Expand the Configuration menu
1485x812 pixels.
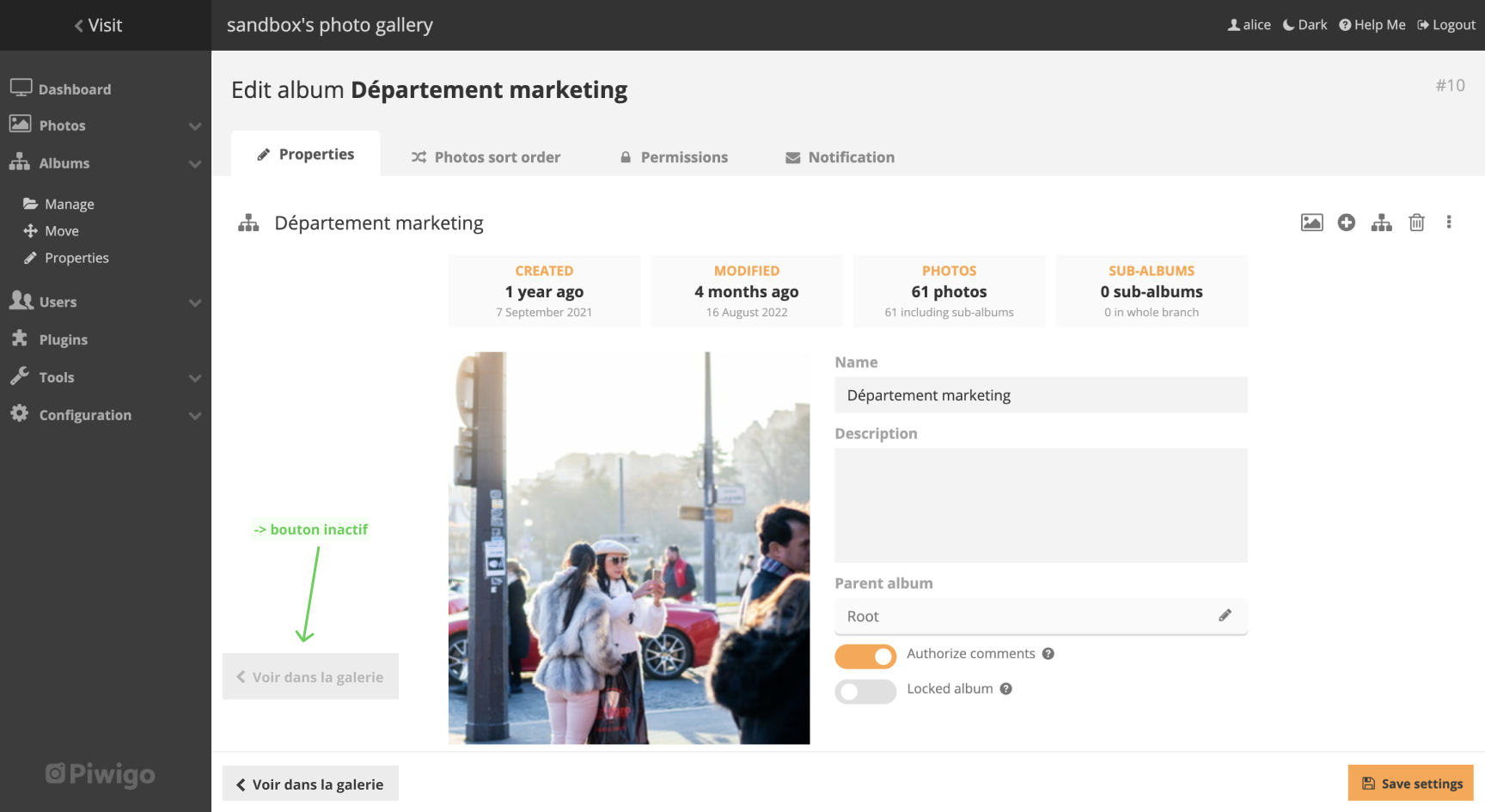point(85,414)
